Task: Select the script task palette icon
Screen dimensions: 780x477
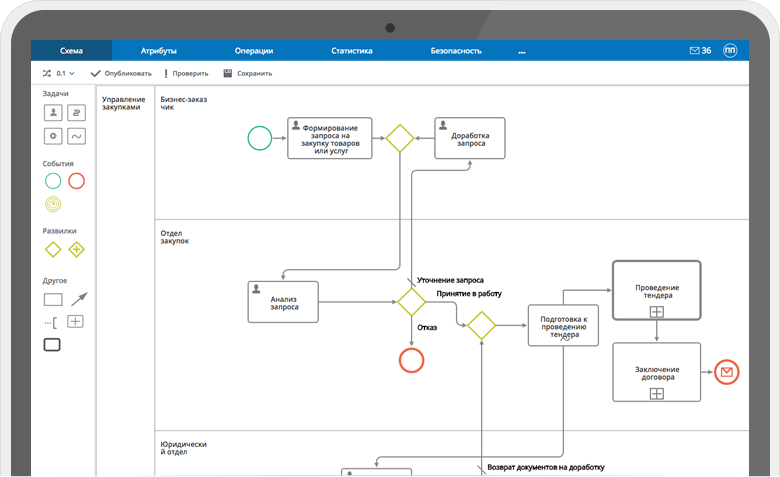Action: (x=76, y=112)
